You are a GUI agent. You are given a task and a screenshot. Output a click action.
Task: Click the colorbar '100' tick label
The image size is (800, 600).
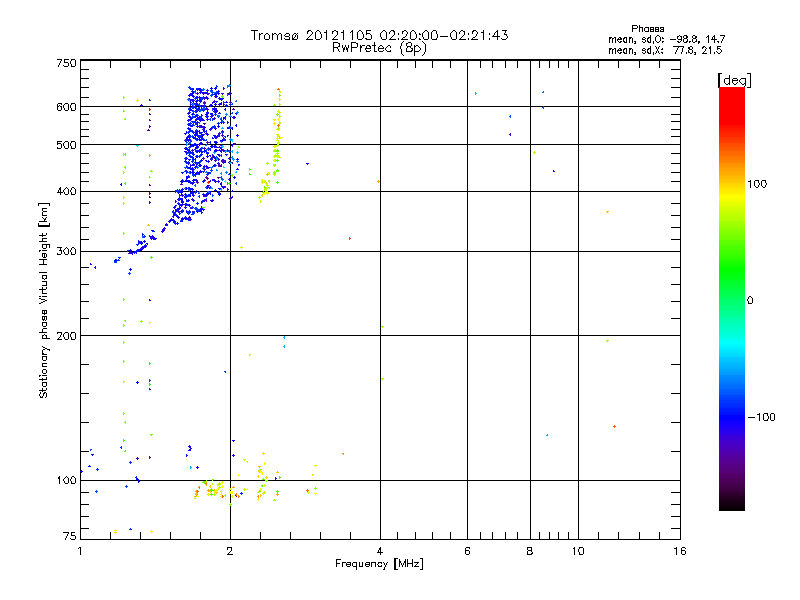[x=757, y=184]
